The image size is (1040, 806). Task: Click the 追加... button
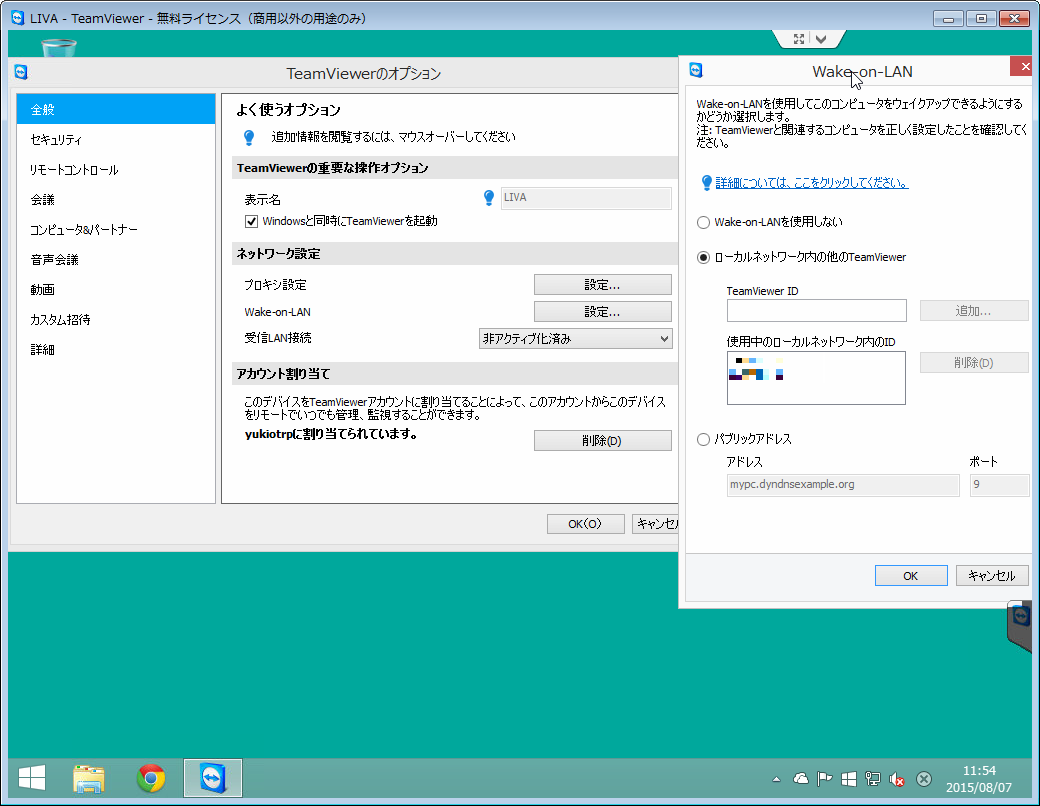pyautogui.click(x=974, y=310)
